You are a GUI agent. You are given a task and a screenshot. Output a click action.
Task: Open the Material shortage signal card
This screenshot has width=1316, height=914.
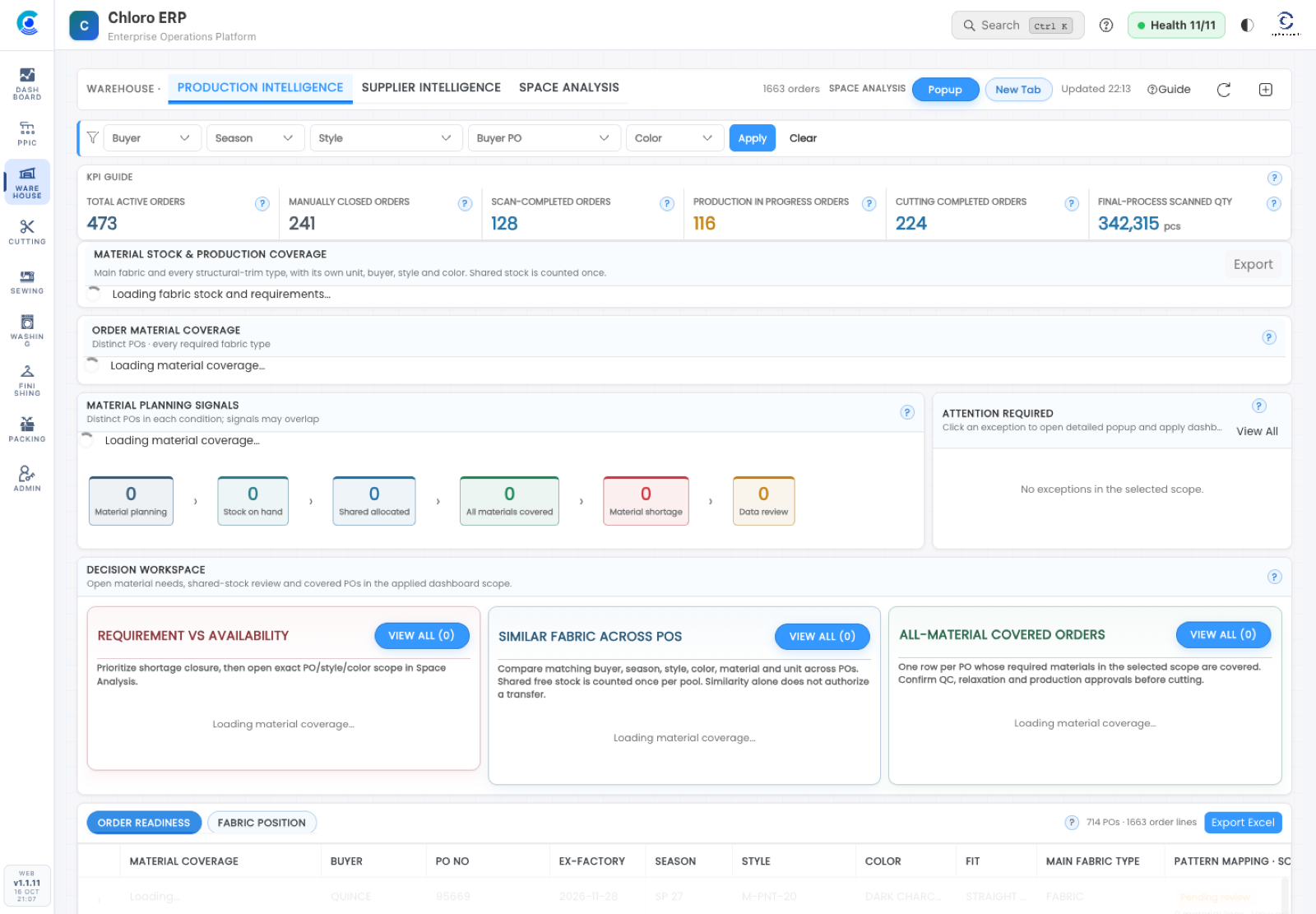[646, 501]
